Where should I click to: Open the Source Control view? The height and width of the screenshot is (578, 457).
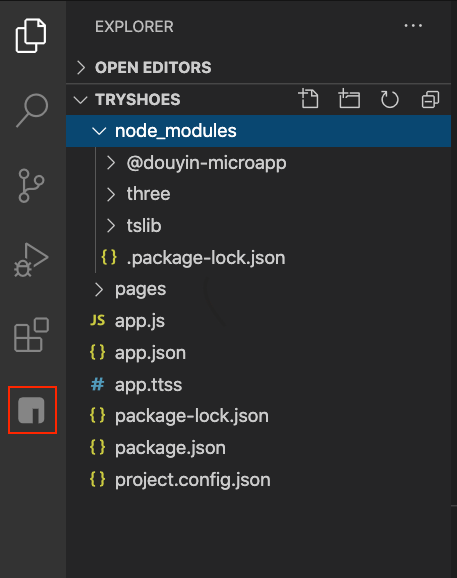click(x=31, y=186)
